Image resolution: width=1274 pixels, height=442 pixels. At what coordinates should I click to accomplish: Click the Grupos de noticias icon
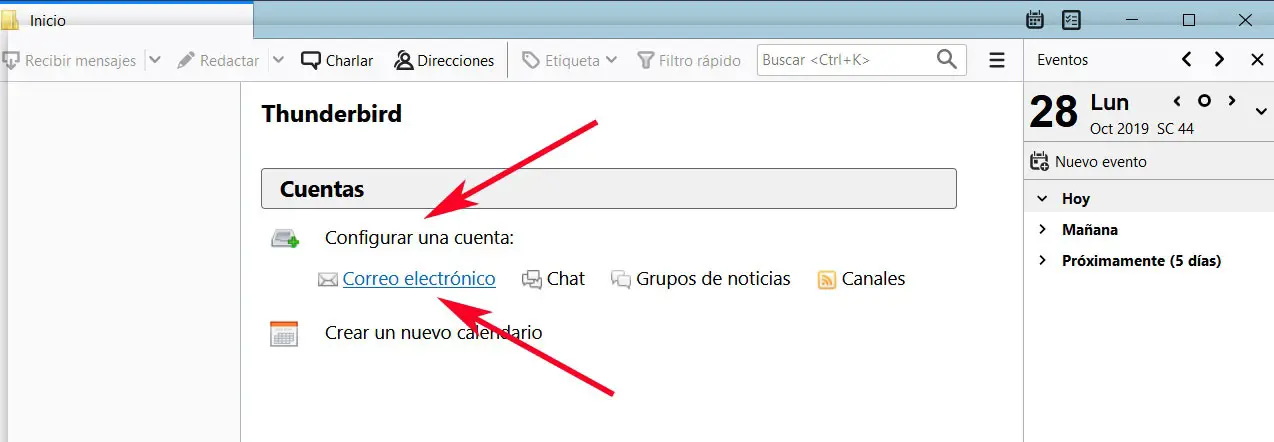621,280
